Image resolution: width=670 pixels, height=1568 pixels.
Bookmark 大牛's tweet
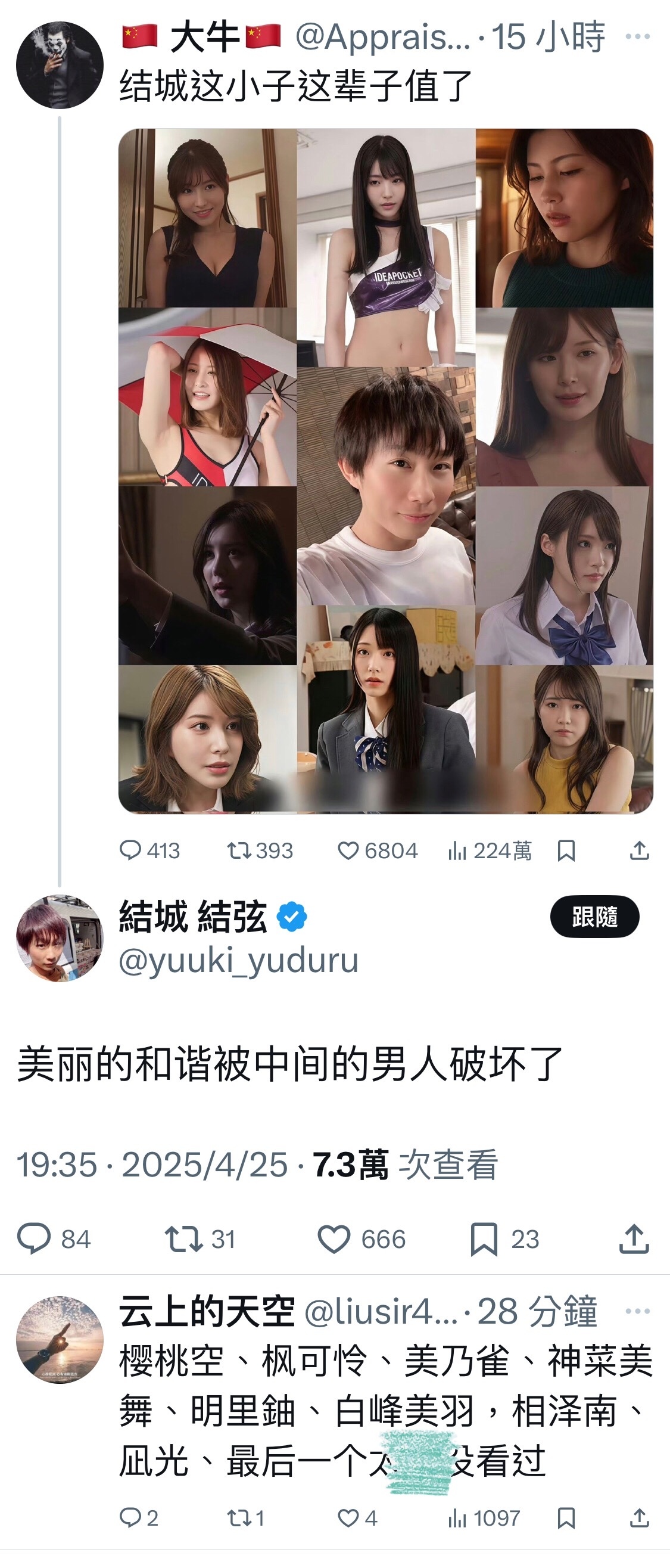[x=566, y=850]
